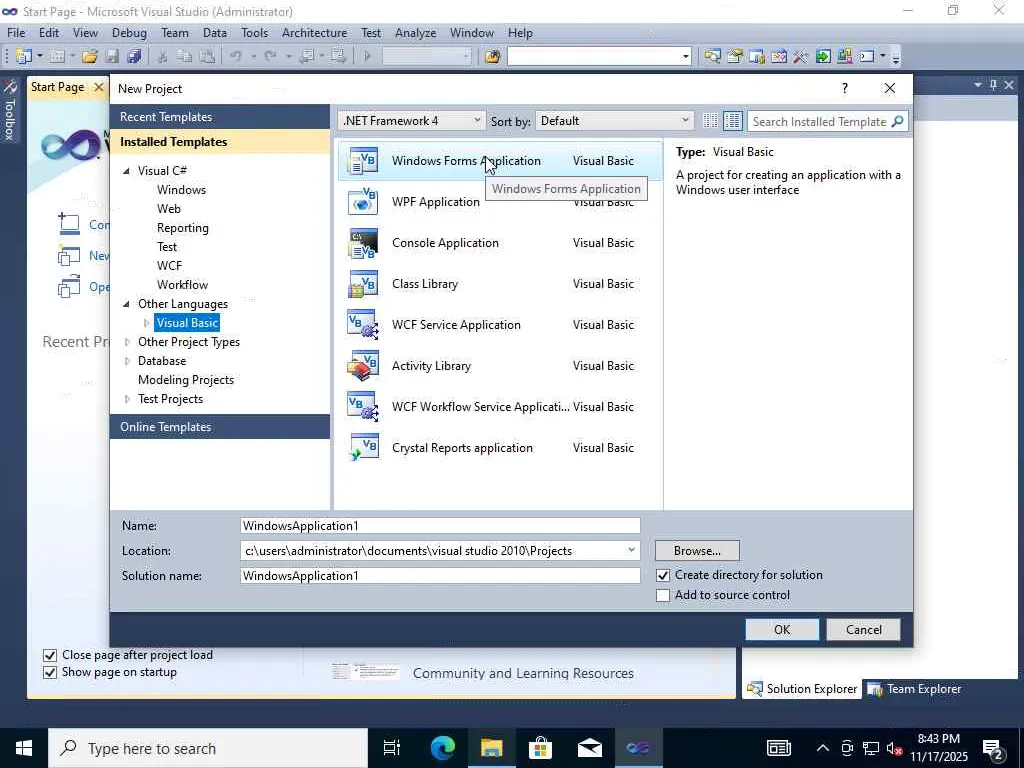Switch to the Team Explorer tab
Viewport: 1024px width, 768px height.
tap(914, 689)
